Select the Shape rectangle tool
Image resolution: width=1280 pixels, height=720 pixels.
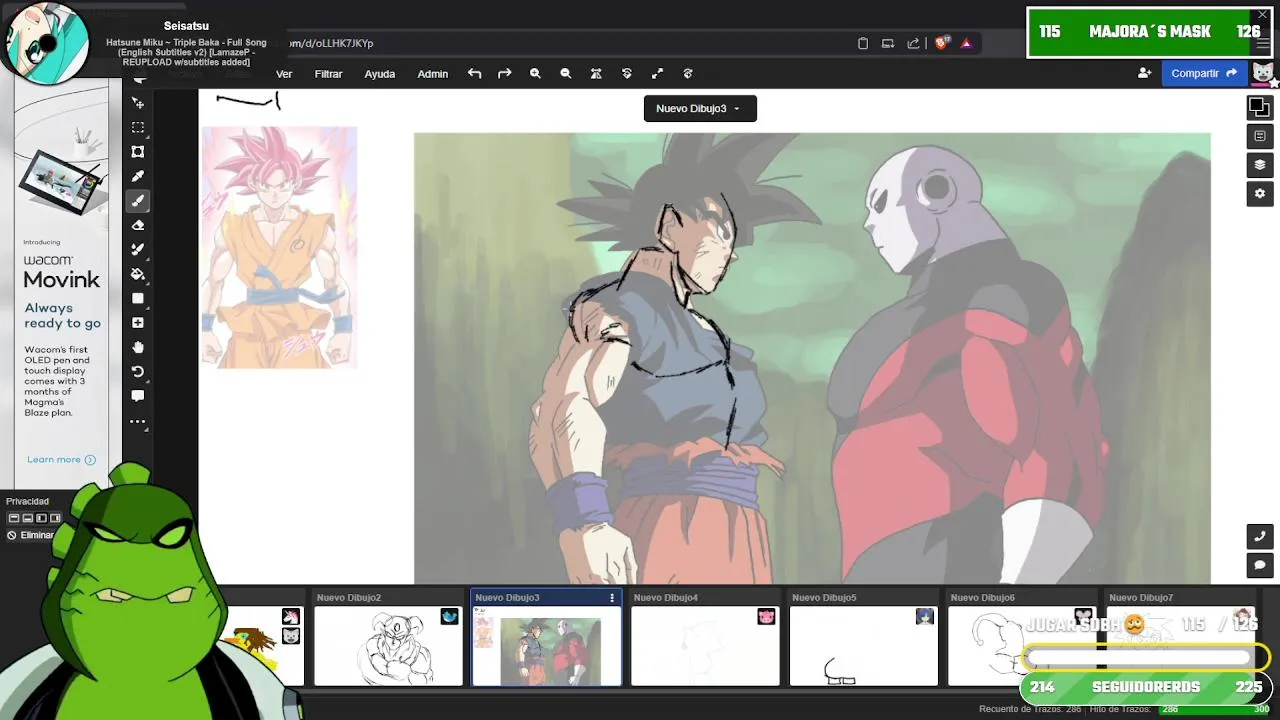(x=138, y=298)
